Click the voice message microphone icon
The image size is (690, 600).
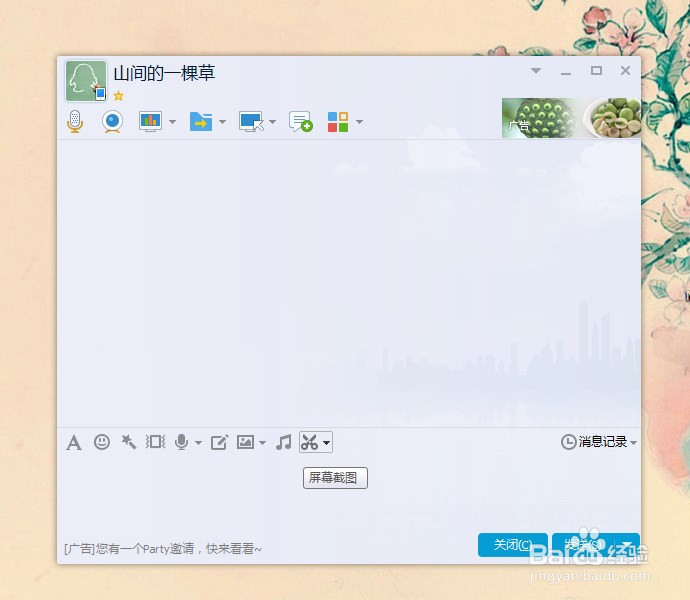pyautogui.click(x=181, y=442)
